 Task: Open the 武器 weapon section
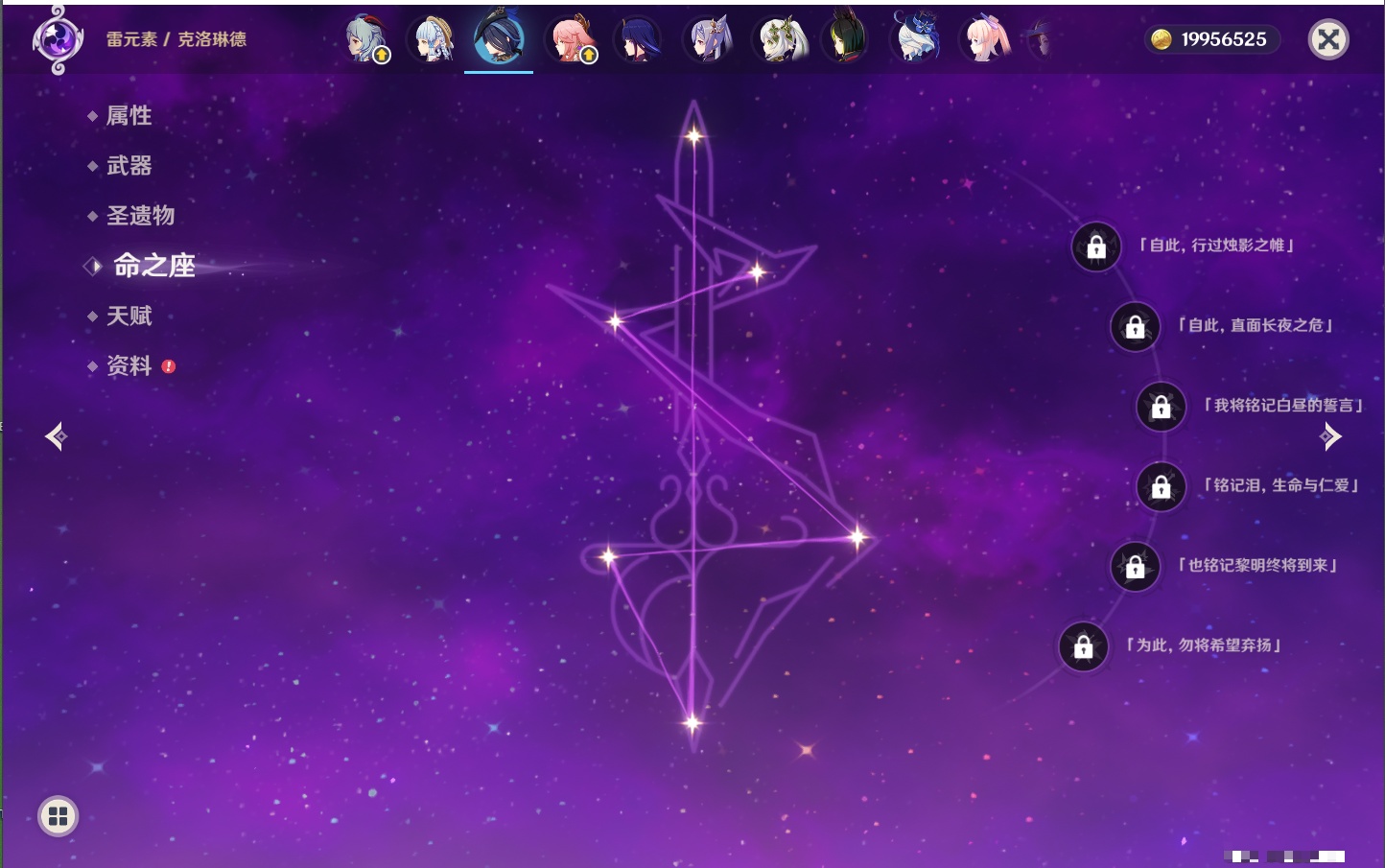[129, 166]
